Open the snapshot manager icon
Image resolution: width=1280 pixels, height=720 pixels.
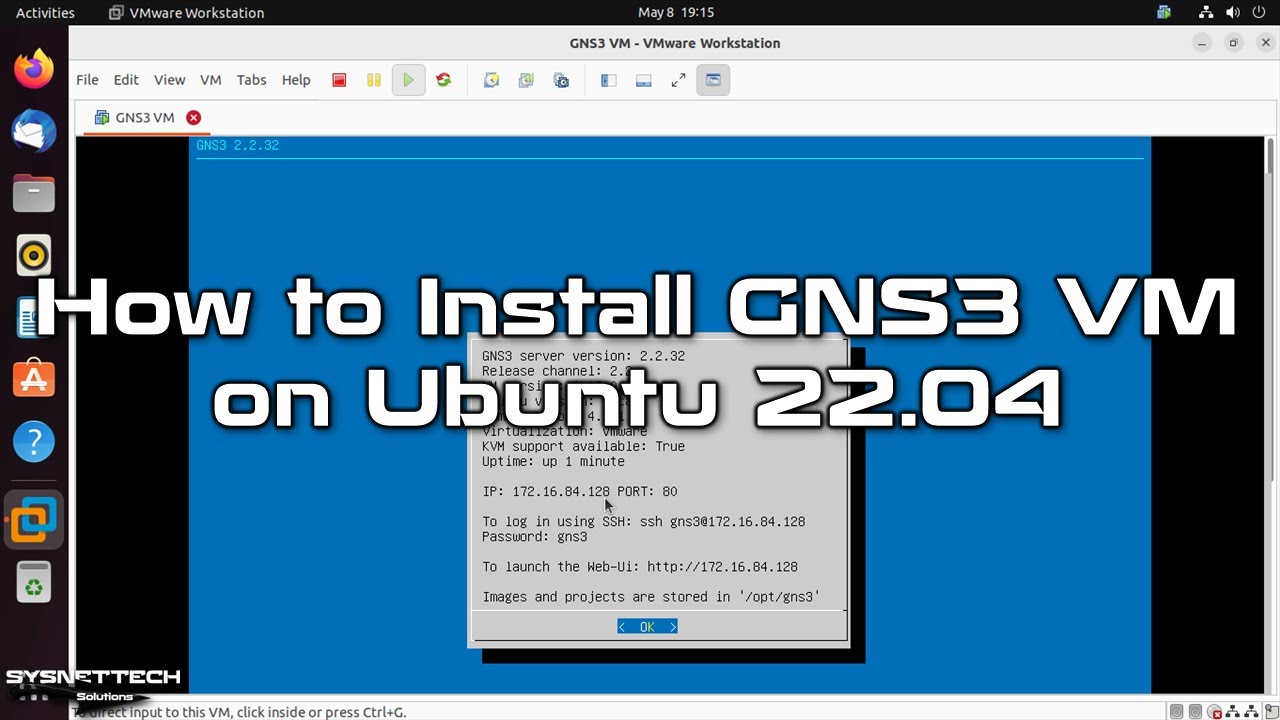[561, 80]
